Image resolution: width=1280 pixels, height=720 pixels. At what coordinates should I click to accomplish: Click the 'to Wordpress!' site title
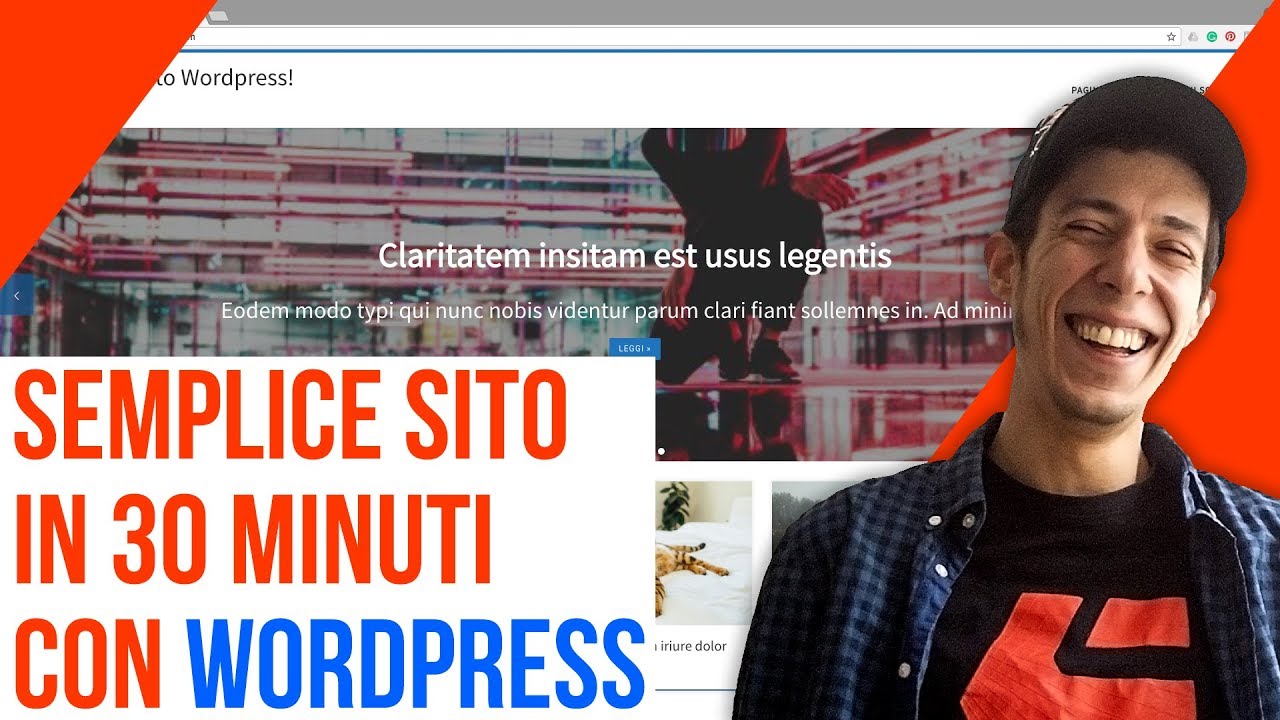coord(225,77)
